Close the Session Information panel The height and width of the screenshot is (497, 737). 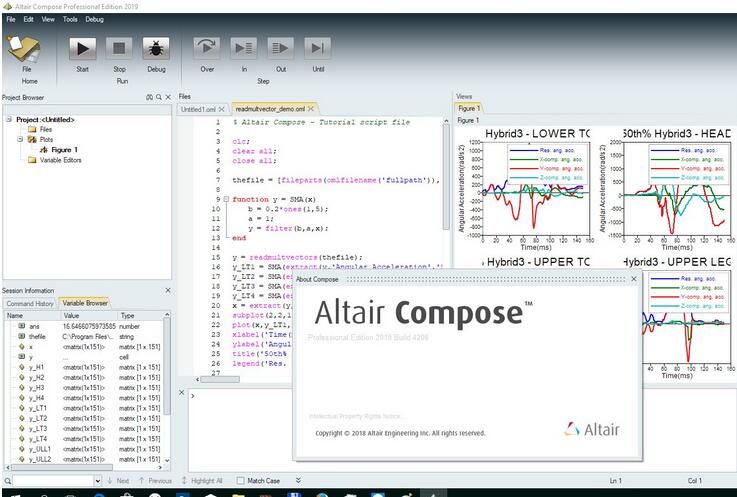(x=168, y=291)
